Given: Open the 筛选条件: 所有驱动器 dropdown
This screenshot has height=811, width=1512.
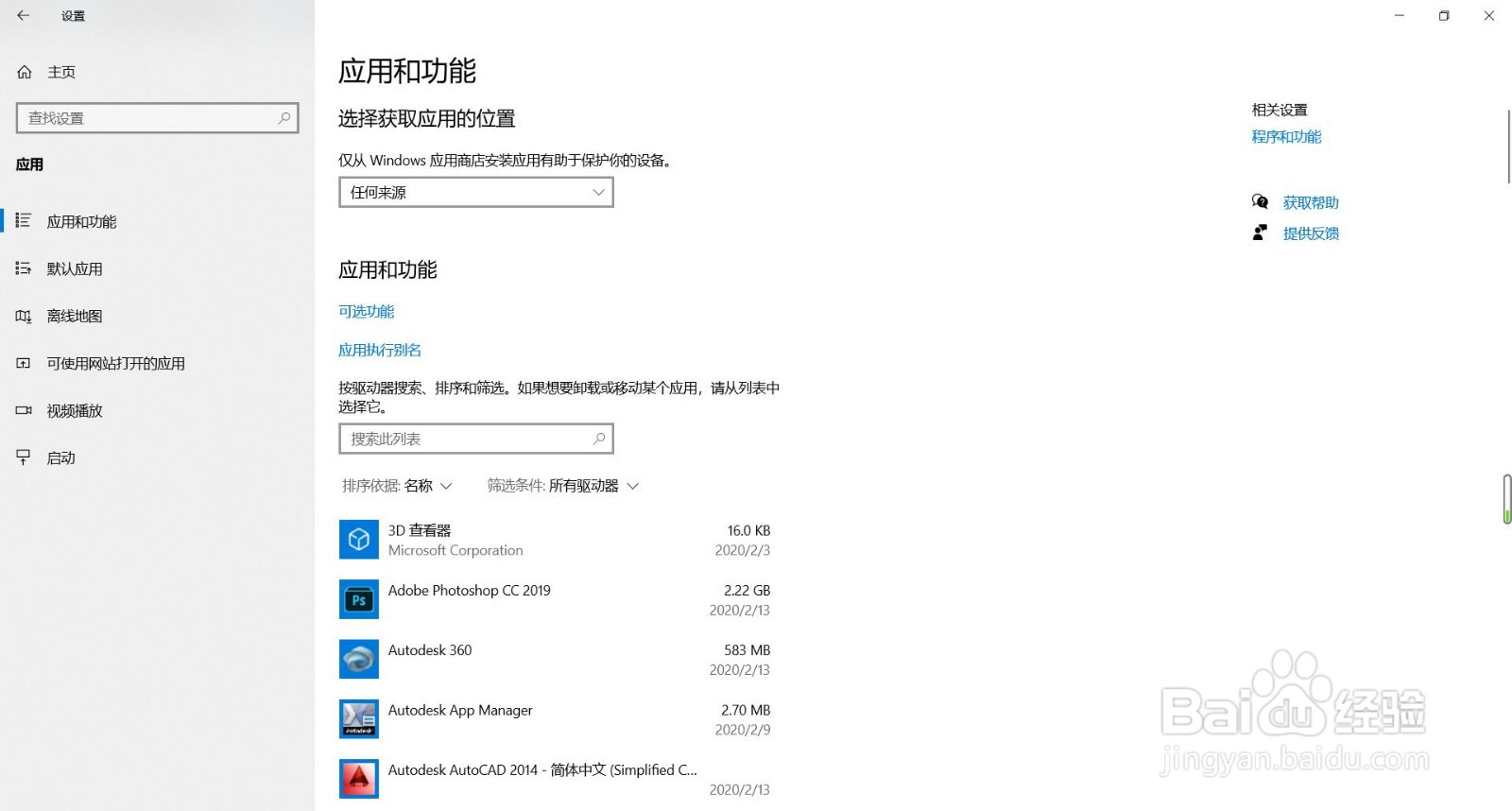Looking at the screenshot, I should click(563, 486).
